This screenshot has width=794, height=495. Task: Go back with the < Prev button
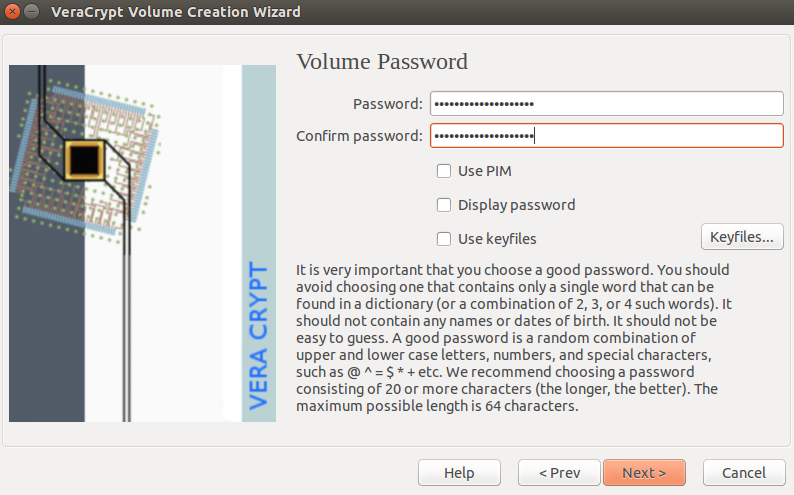pyautogui.click(x=559, y=473)
